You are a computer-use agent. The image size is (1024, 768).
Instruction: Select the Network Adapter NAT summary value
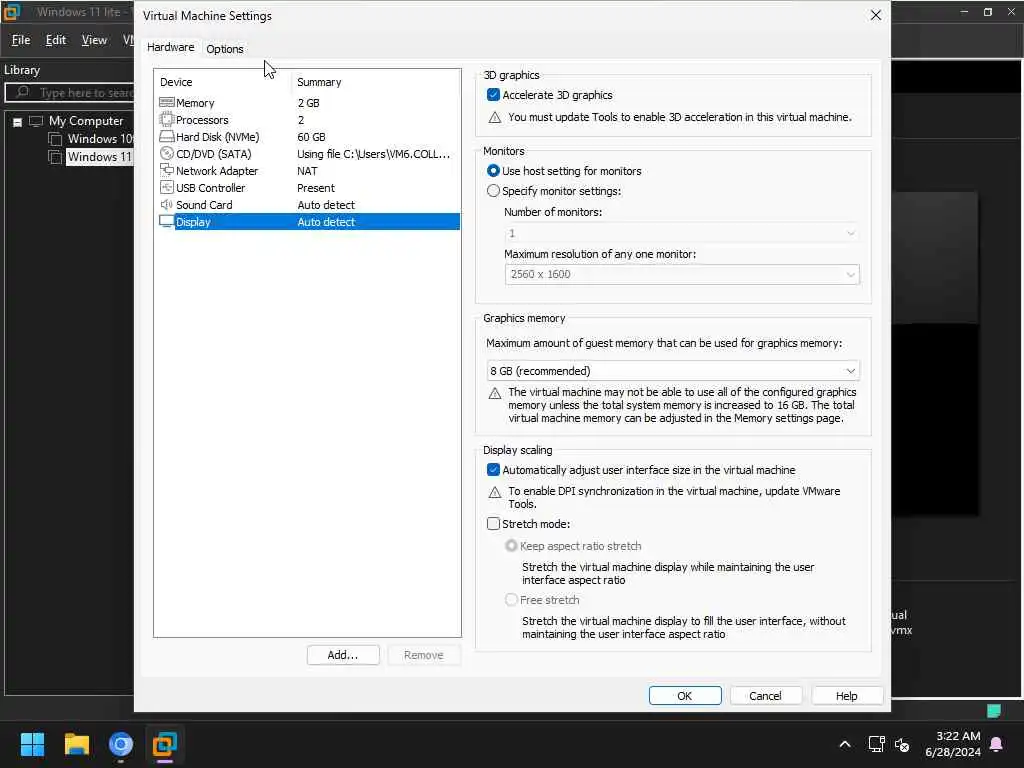coord(307,170)
